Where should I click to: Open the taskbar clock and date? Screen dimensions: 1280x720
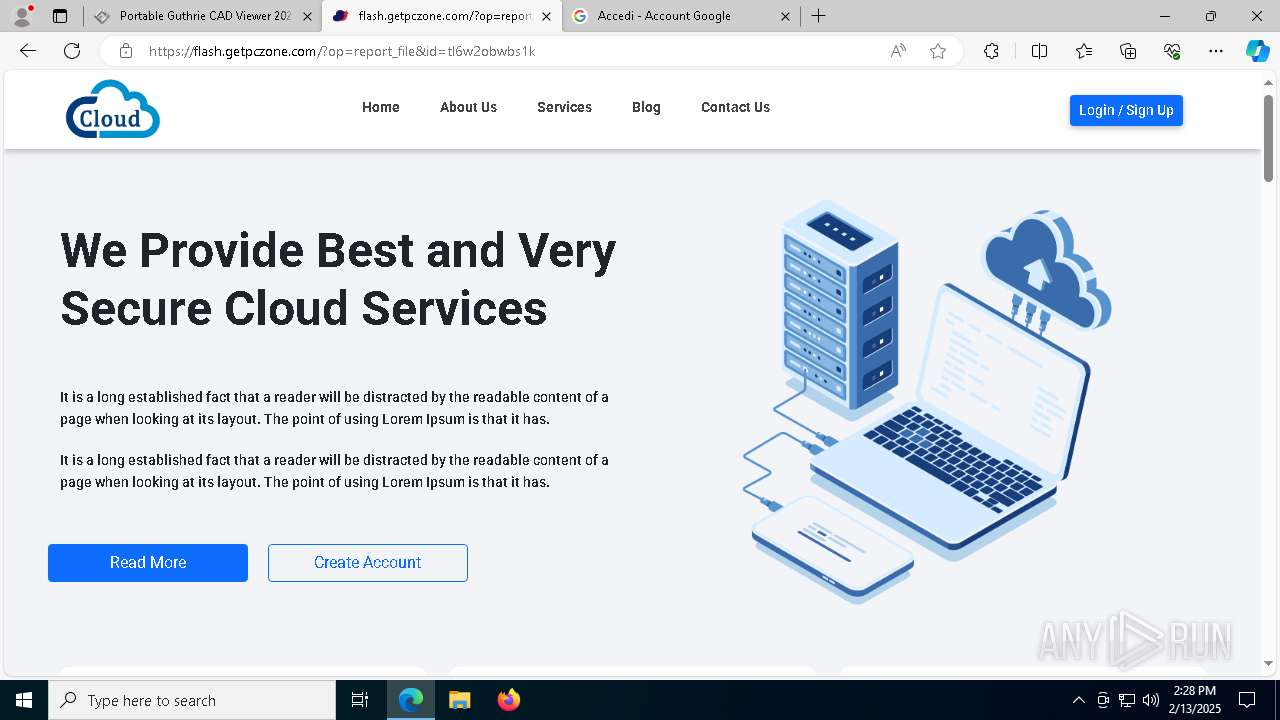click(1194, 700)
